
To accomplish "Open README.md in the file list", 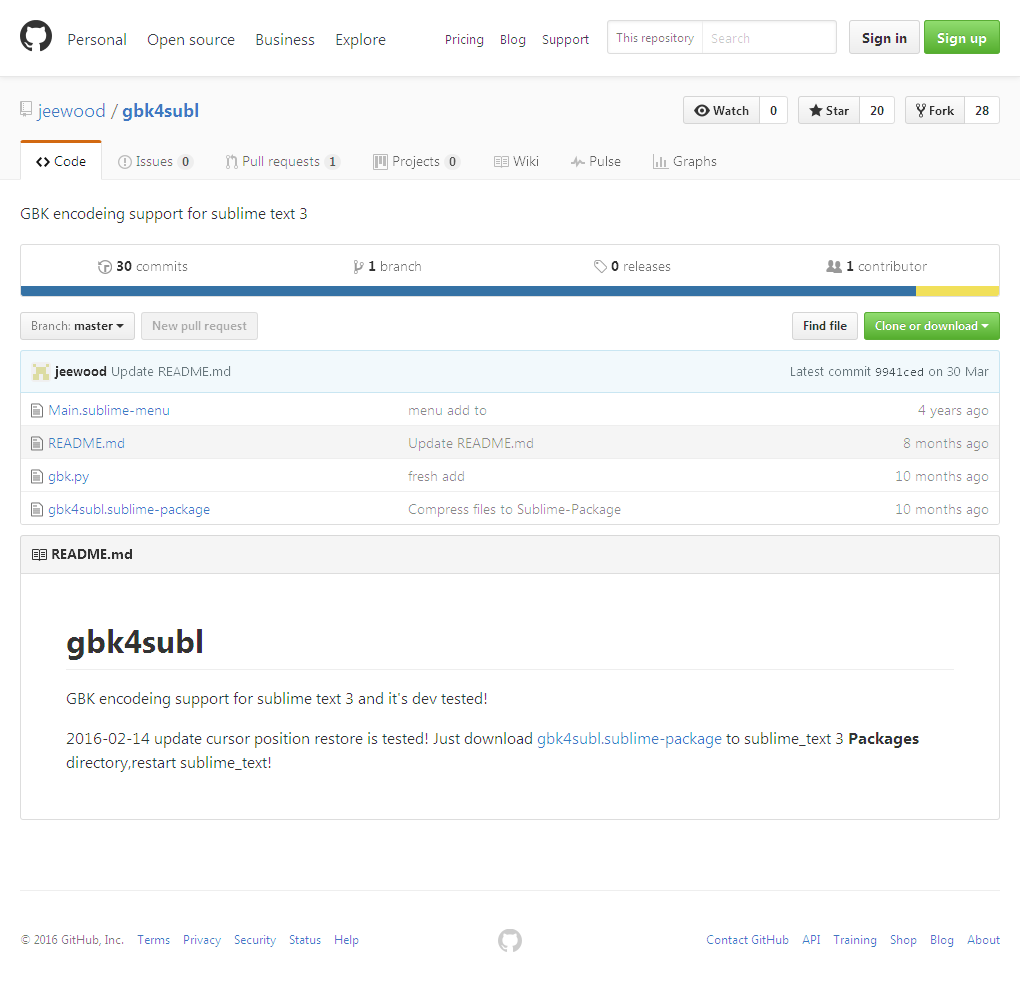I will [87, 444].
